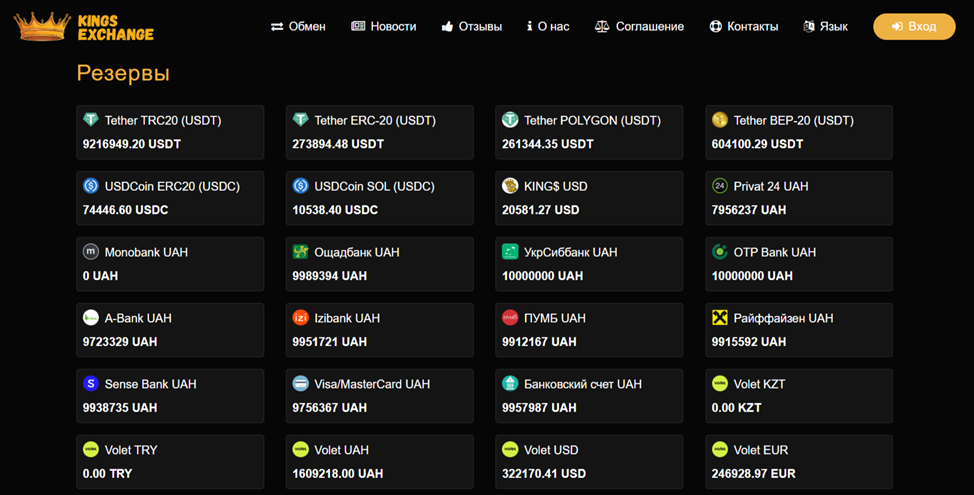Open the Контакты page
The image size is (974, 495).
tap(743, 27)
